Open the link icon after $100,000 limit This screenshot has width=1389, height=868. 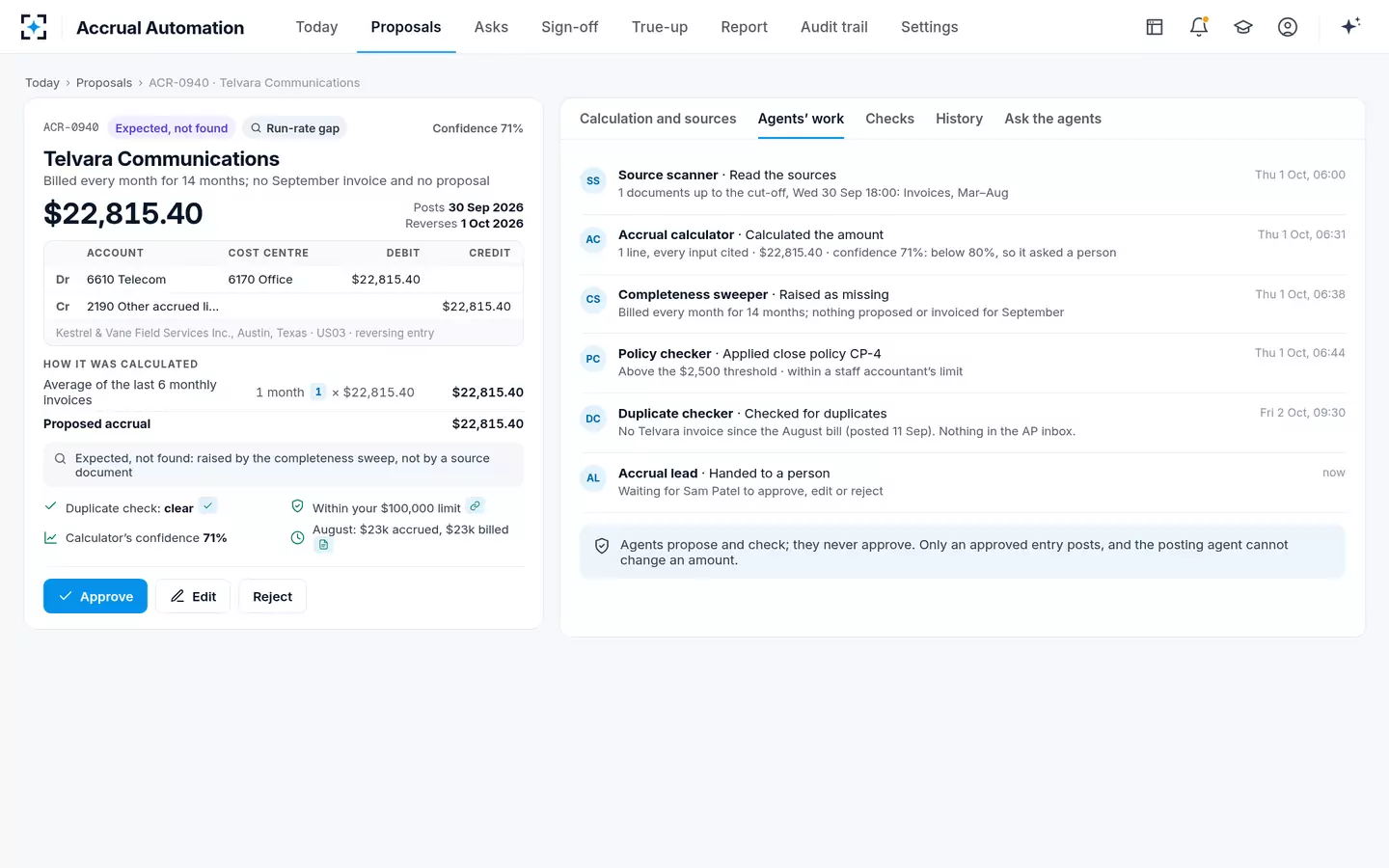pos(476,505)
